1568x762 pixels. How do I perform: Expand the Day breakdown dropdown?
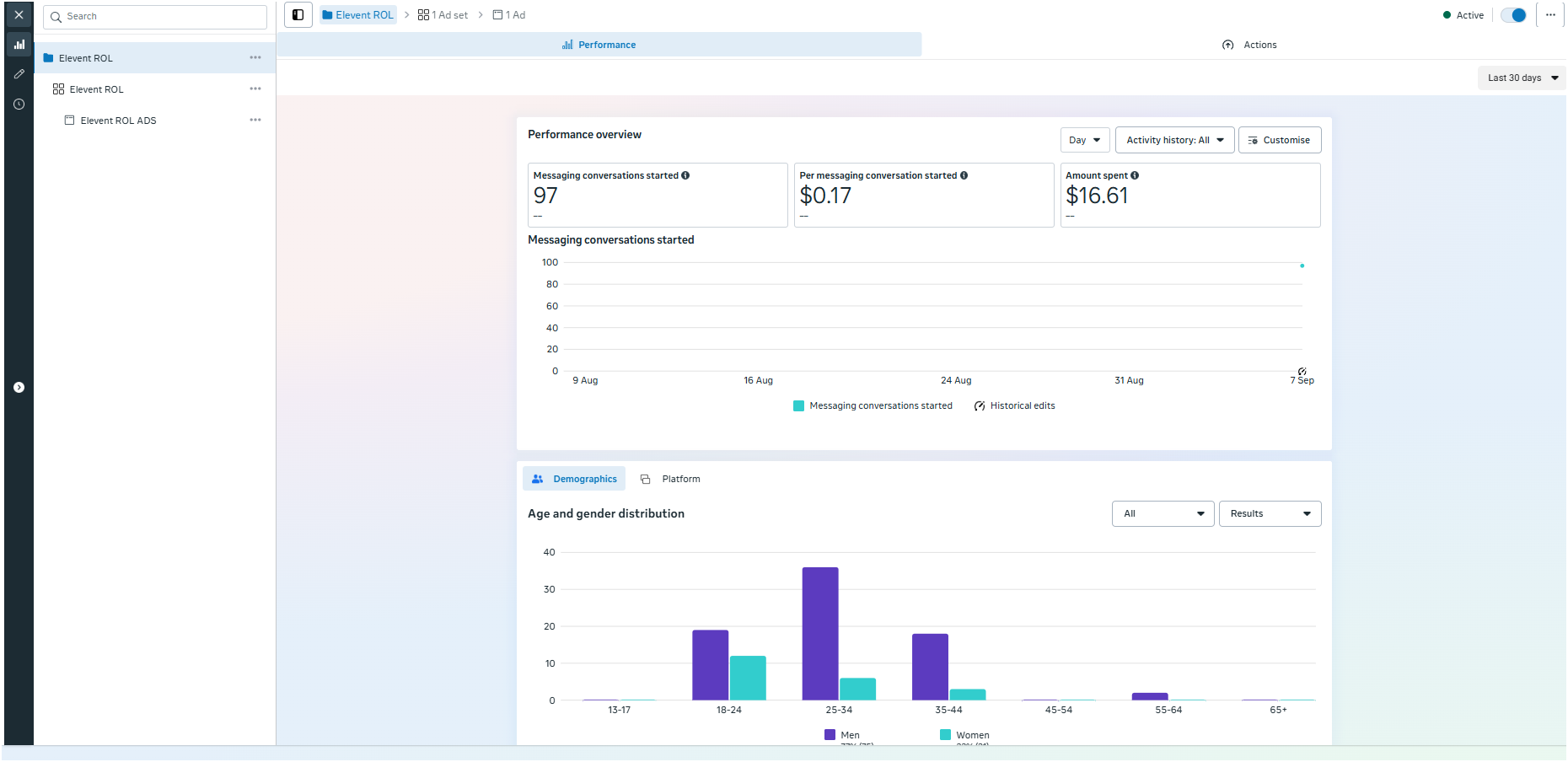tap(1084, 140)
